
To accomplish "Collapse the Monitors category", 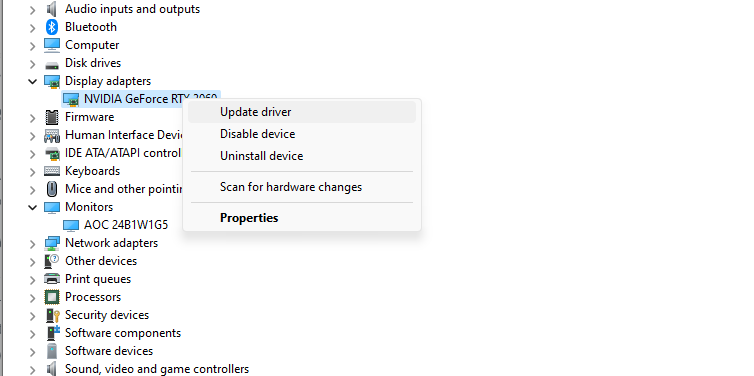I will coord(32,207).
